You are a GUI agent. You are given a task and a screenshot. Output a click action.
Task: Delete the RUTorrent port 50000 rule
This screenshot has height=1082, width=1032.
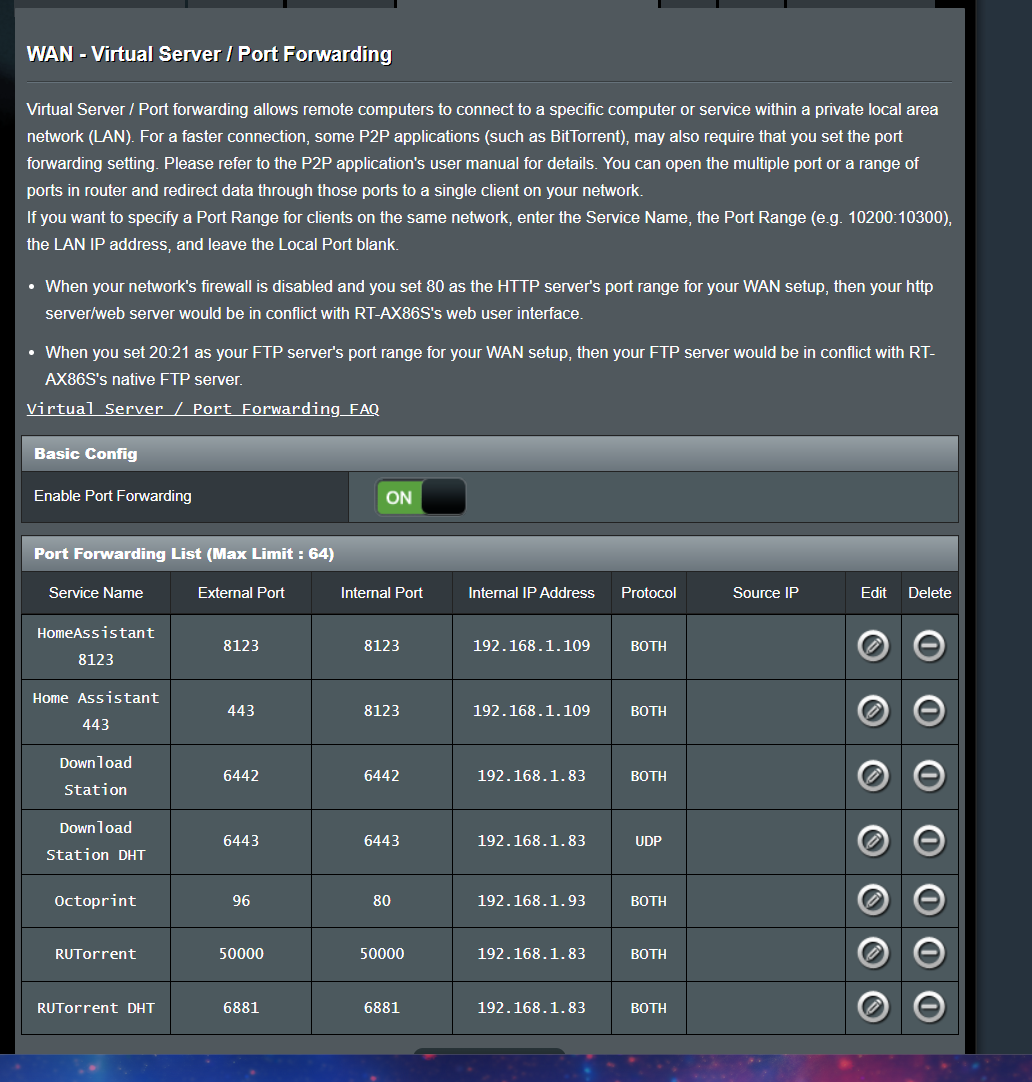pyautogui.click(x=929, y=954)
